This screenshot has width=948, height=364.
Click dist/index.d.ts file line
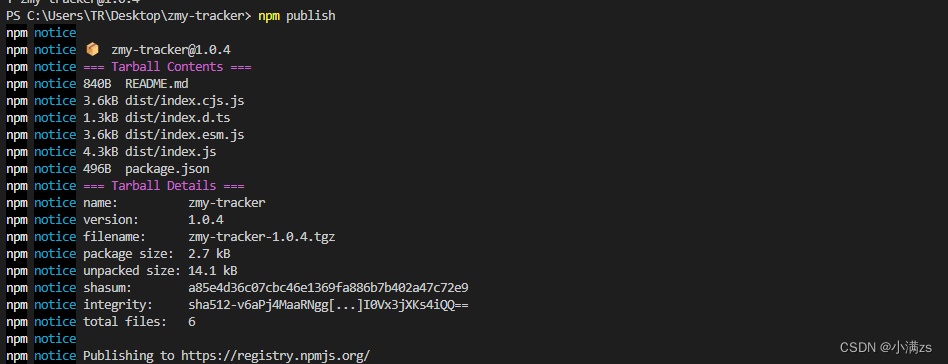pos(177,117)
